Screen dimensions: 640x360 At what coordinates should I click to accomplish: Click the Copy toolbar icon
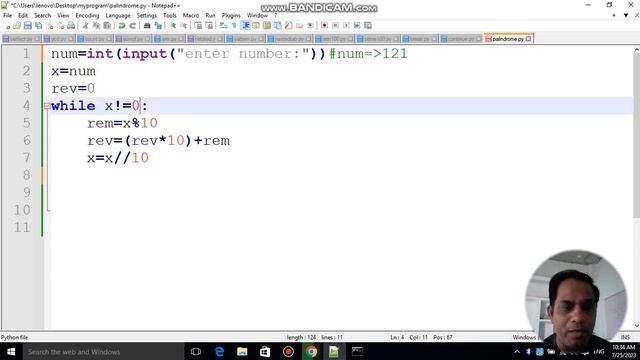point(96,25)
